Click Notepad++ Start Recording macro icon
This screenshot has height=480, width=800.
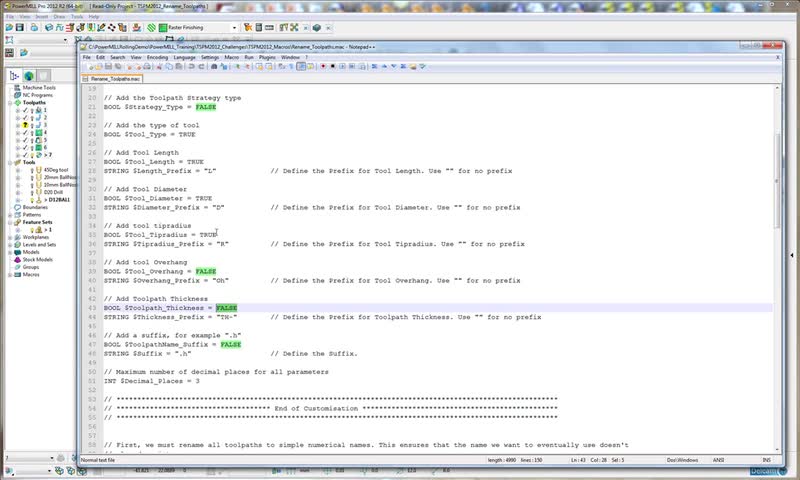pyautogui.click(x=322, y=66)
